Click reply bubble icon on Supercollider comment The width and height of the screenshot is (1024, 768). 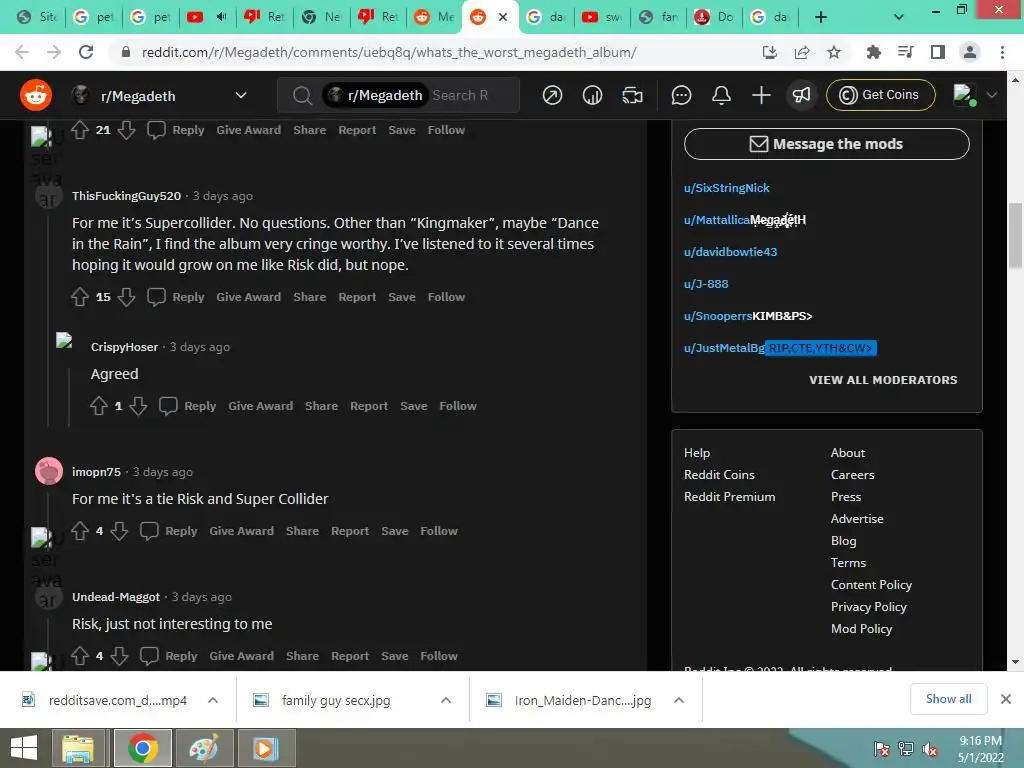(156, 297)
